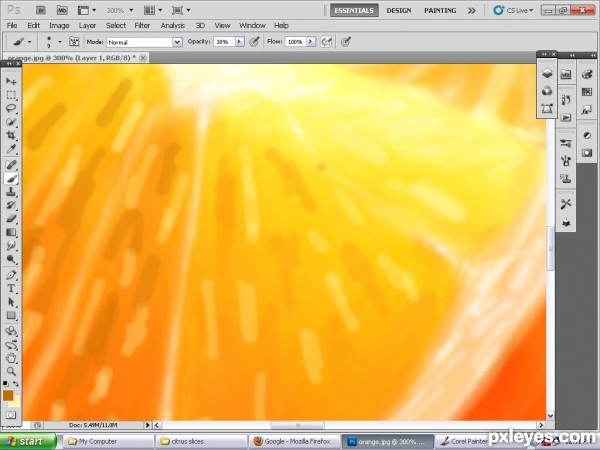Viewport: 600px width, 450px height.
Task: Open the Screen Mode dropdown
Action: coord(181,10)
